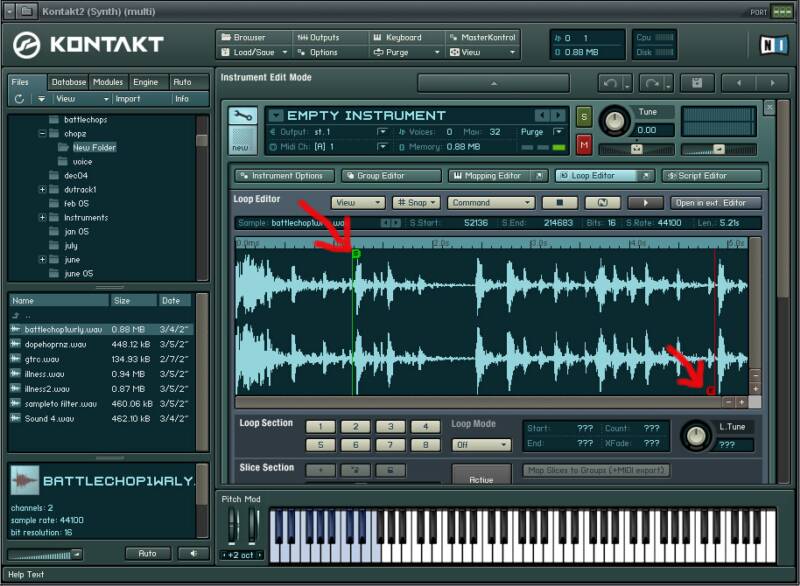Enable loop section 5
Image resolution: width=800 pixels, height=586 pixels.
[320, 445]
